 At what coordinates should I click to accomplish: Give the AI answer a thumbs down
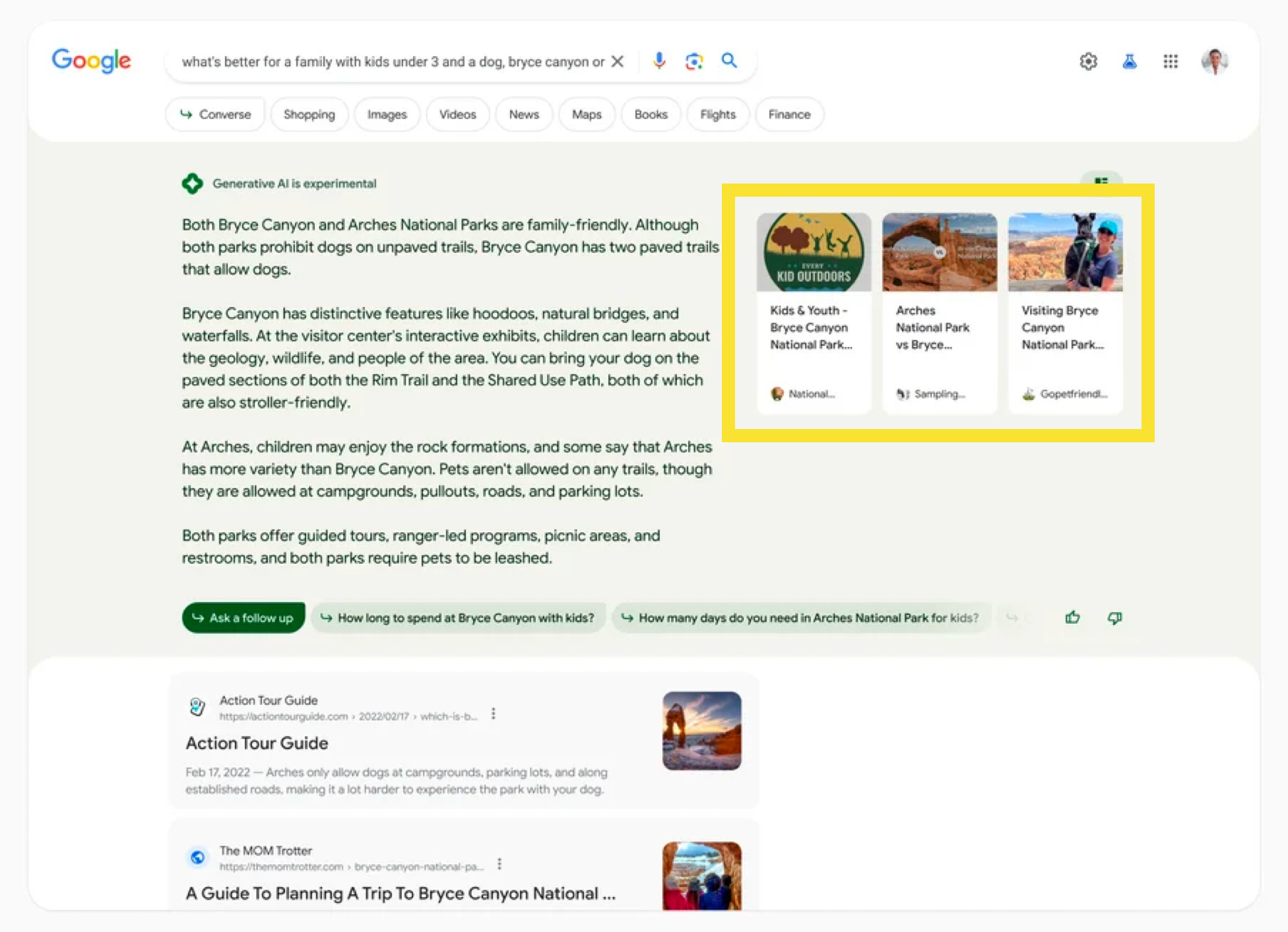[1115, 618]
